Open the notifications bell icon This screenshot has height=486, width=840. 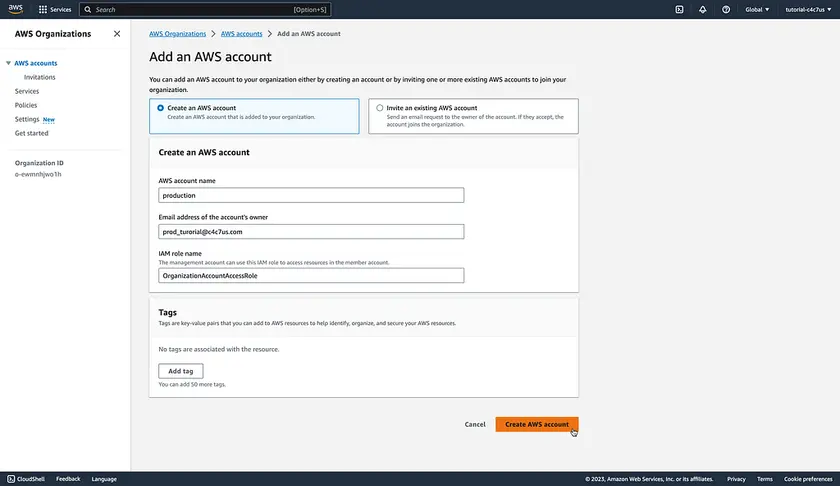(702, 10)
